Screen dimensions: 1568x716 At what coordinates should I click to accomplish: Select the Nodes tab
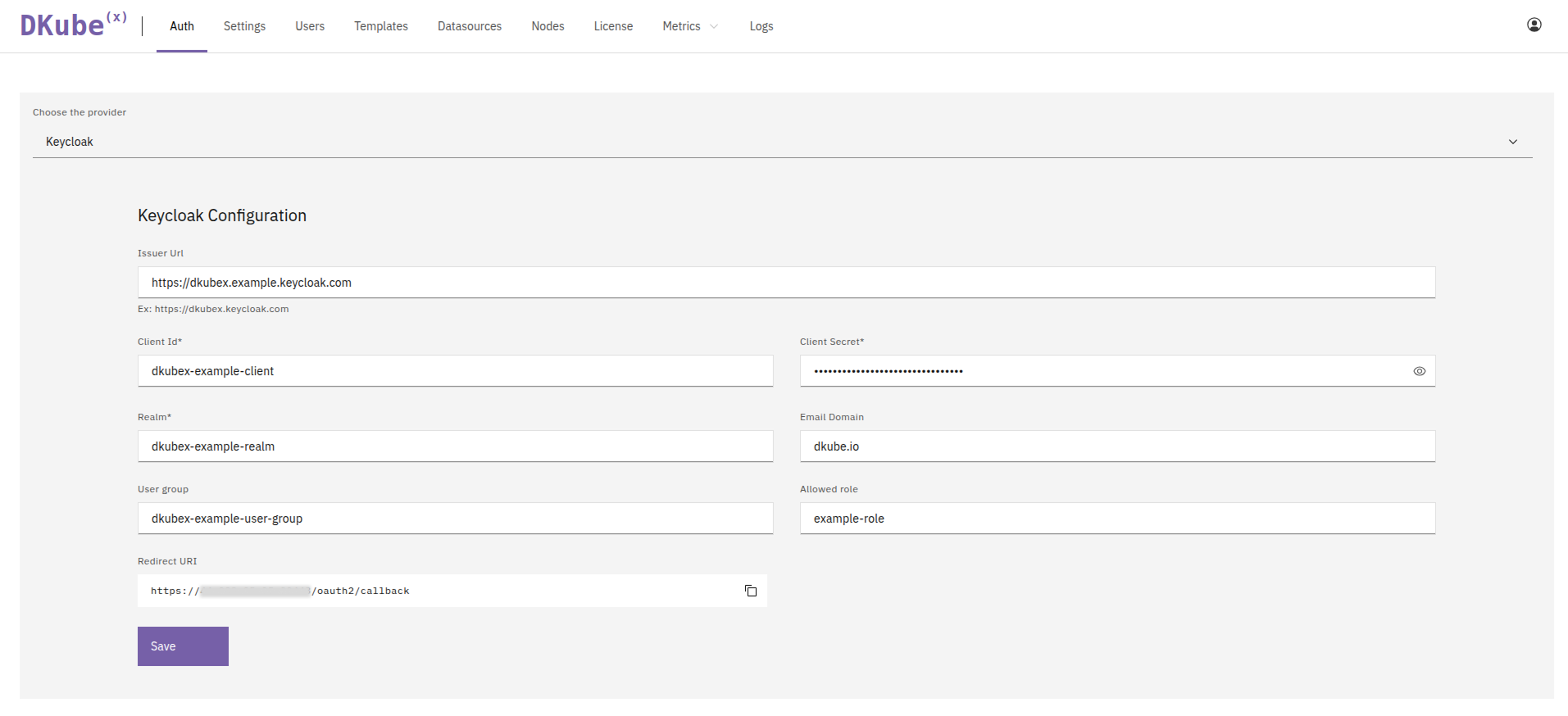pyautogui.click(x=548, y=26)
